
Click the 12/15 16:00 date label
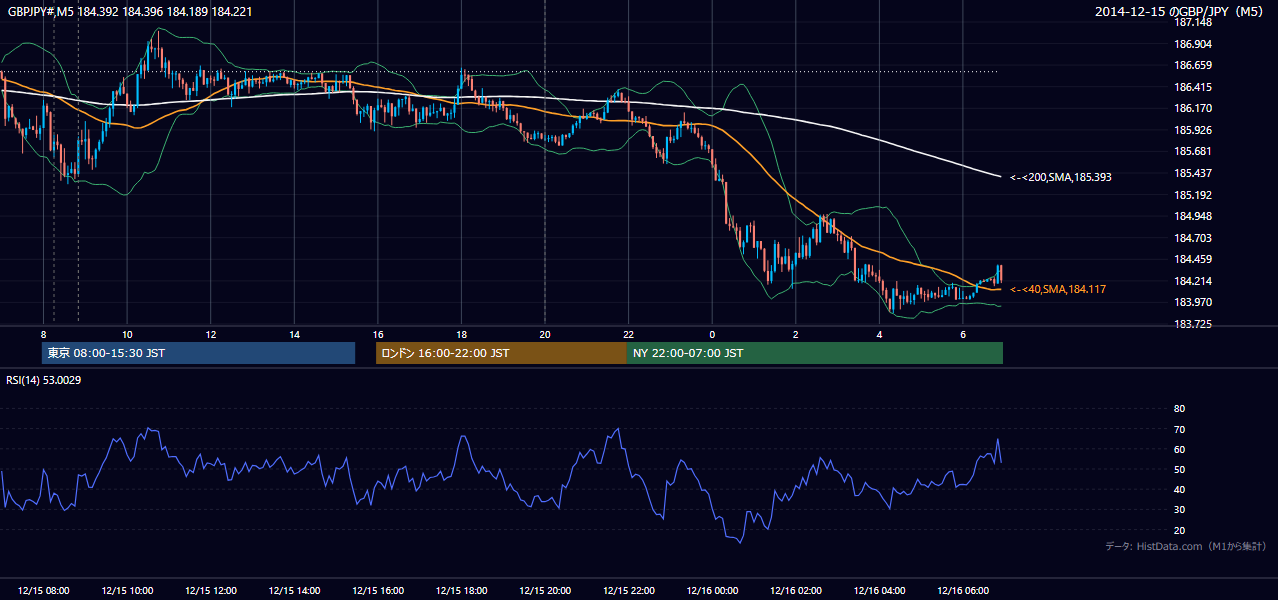tap(378, 591)
